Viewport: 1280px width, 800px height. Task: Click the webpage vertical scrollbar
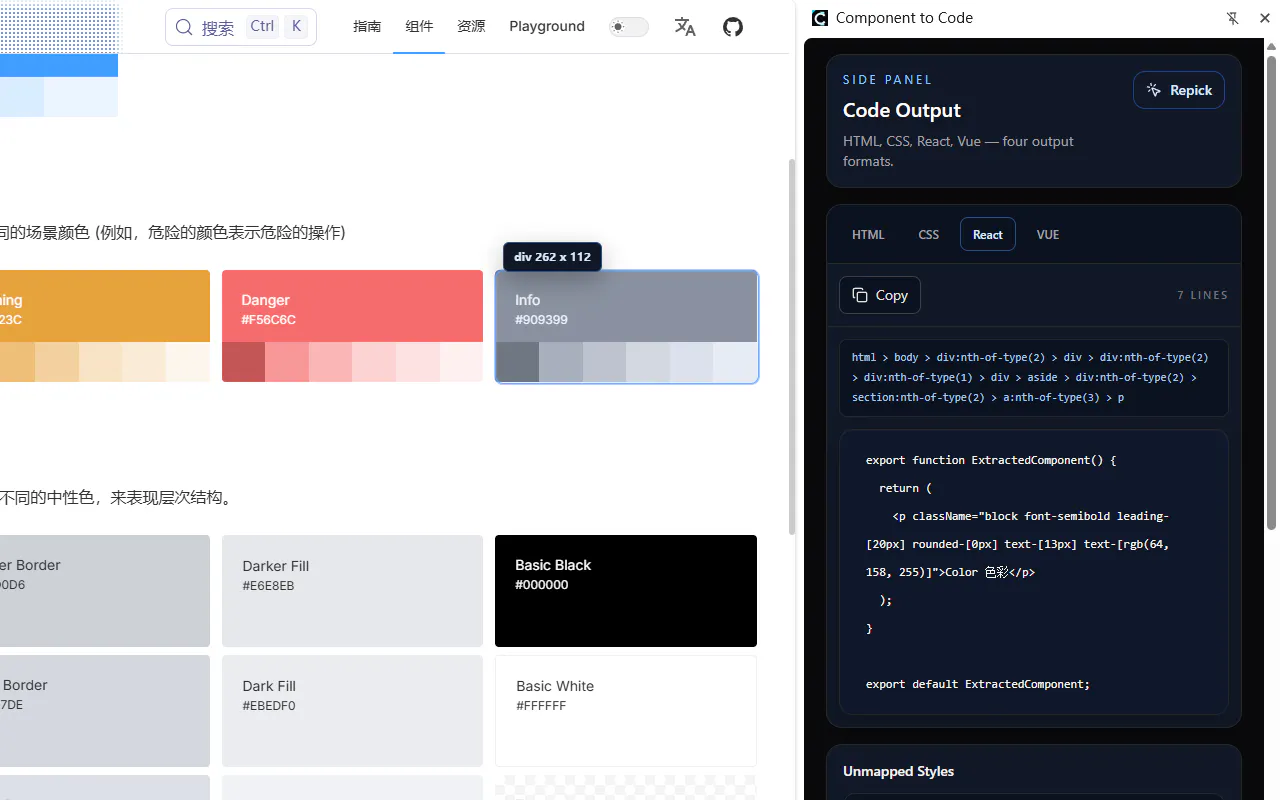pyautogui.click(x=793, y=346)
